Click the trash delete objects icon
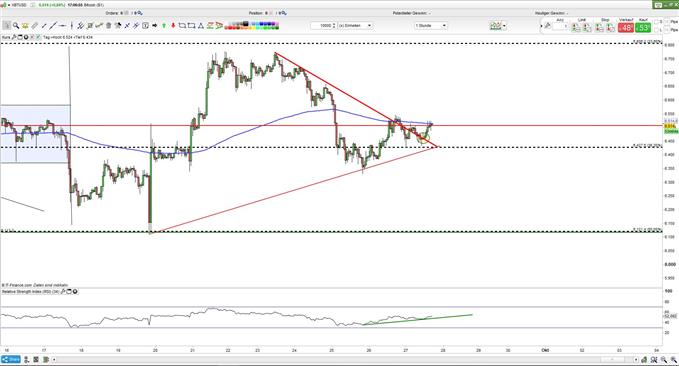This screenshot has height=366, width=679. tap(109, 26)
